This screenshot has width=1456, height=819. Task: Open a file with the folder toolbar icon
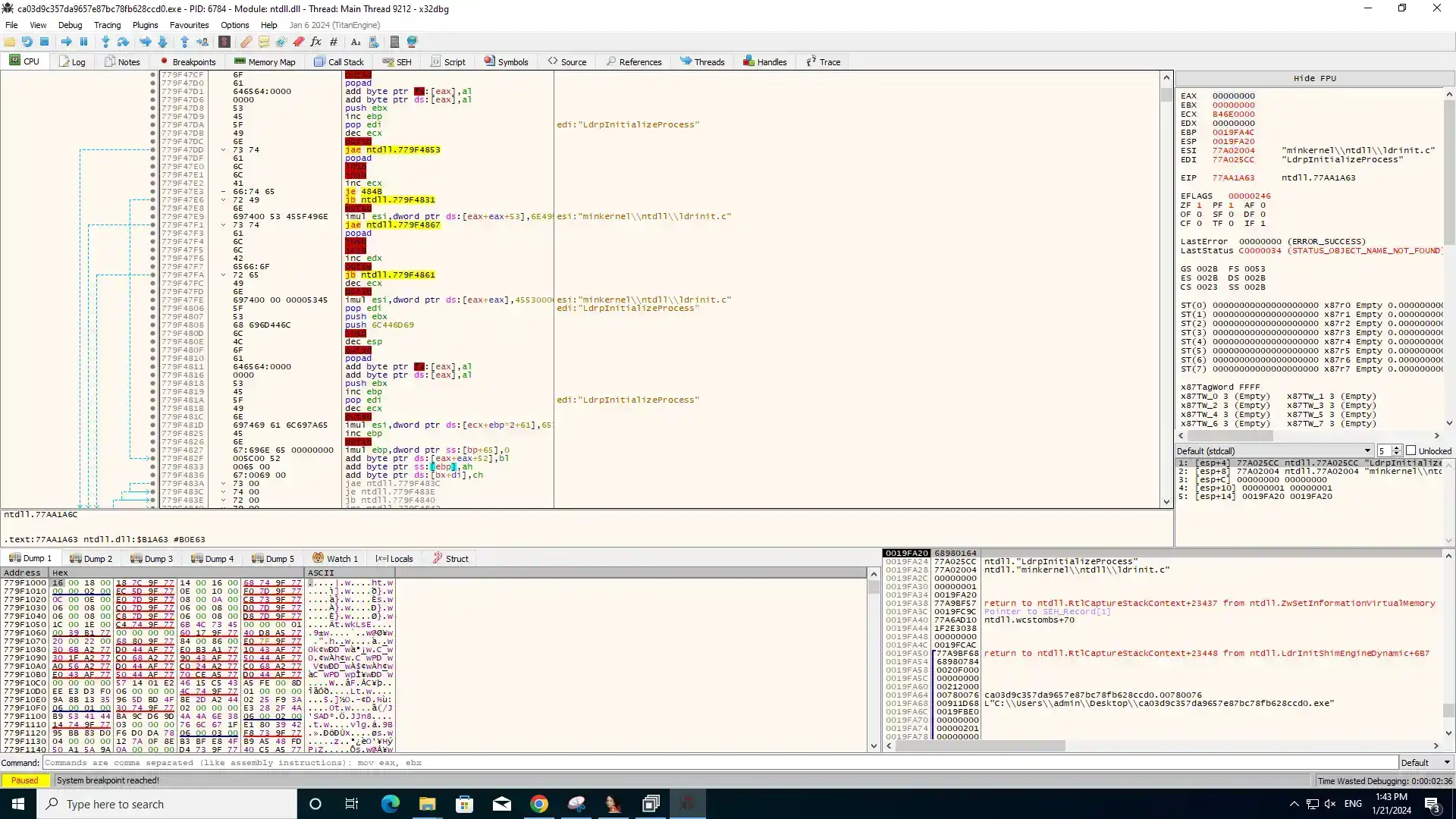tap(10, 42)
